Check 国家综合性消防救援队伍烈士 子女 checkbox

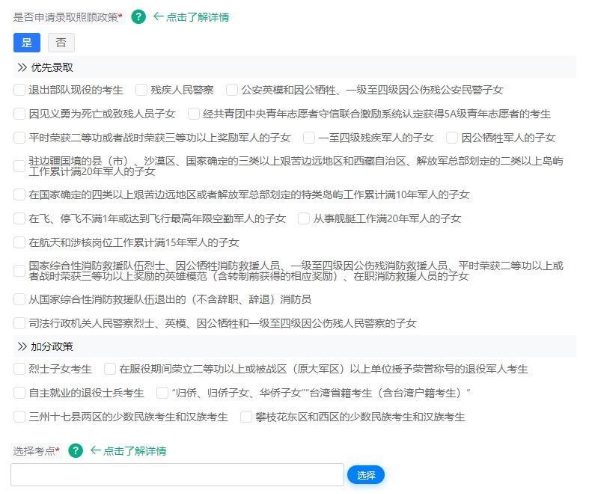19,271
